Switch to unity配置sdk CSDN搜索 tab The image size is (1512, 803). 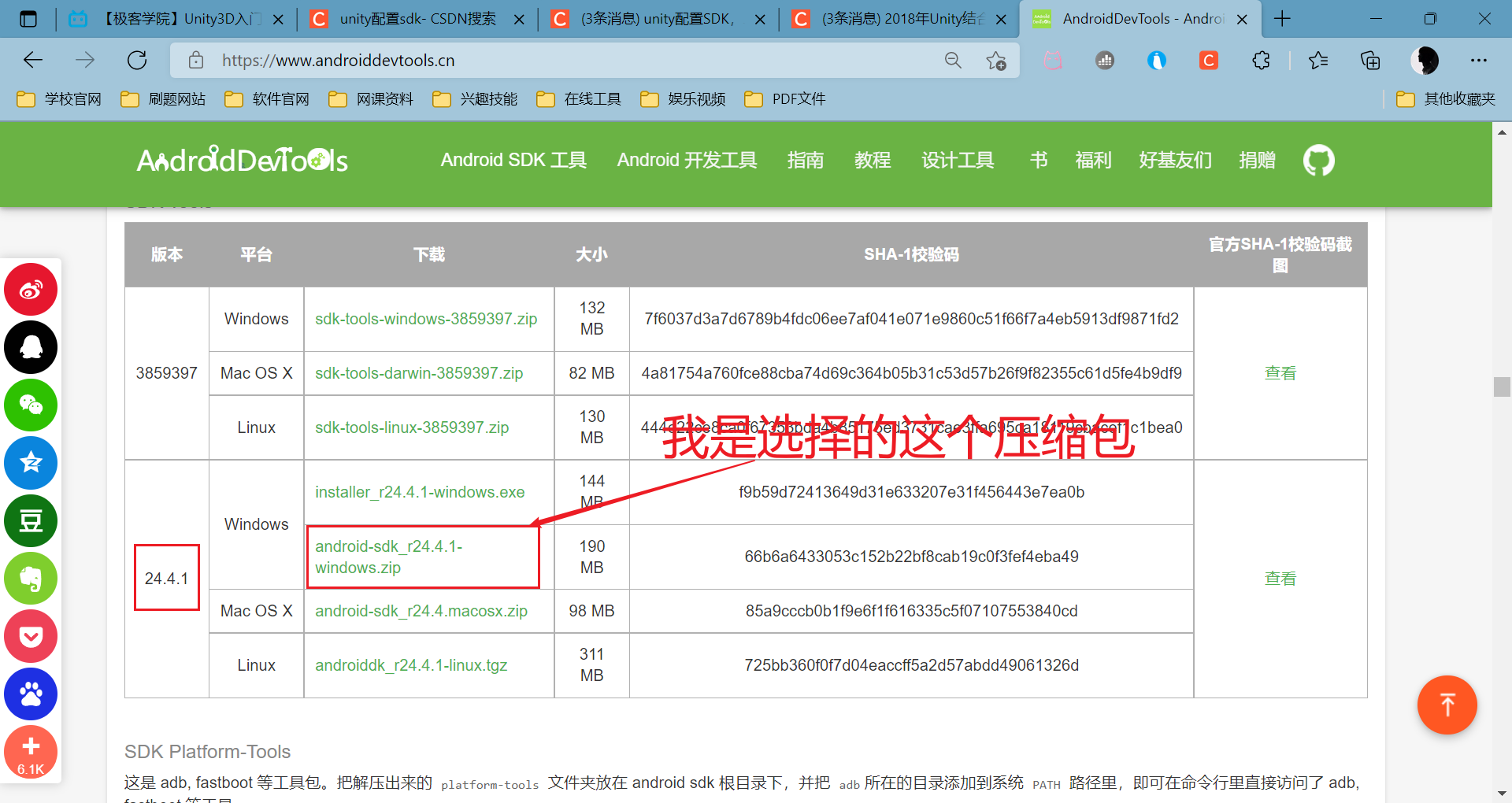[x=417, y=19]
